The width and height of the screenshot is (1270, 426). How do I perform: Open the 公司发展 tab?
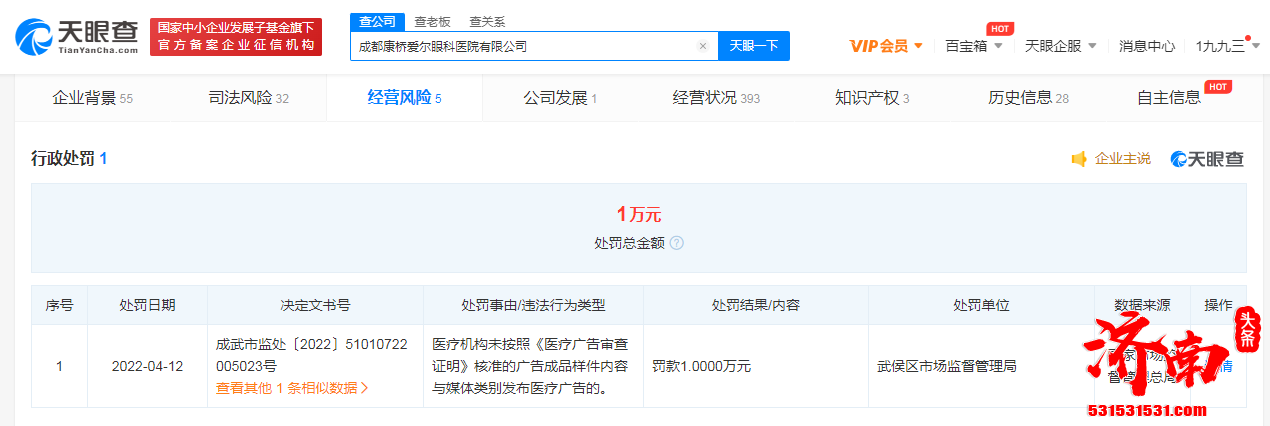560,98
